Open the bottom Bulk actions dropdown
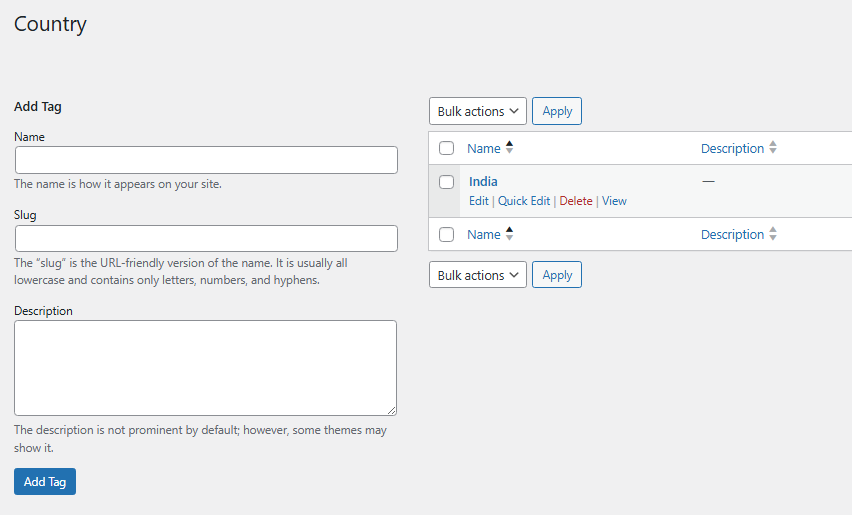Screen dimensions: 852x515 coord(478,275)
